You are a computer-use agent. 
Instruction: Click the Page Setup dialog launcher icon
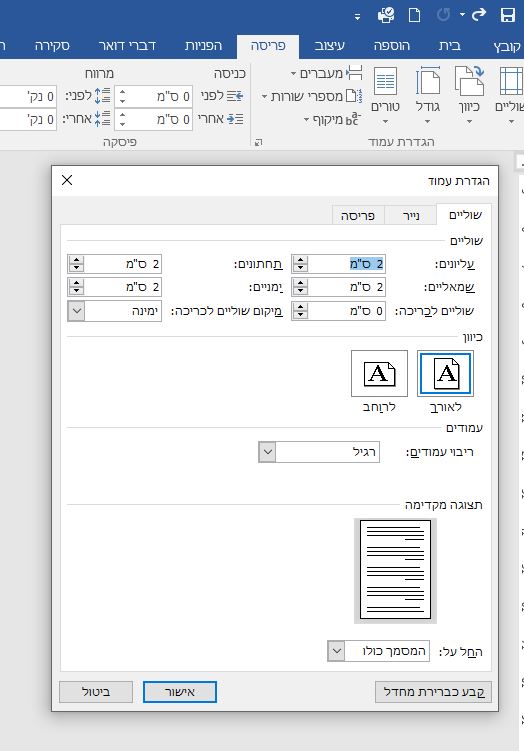[x=259, y=142]
